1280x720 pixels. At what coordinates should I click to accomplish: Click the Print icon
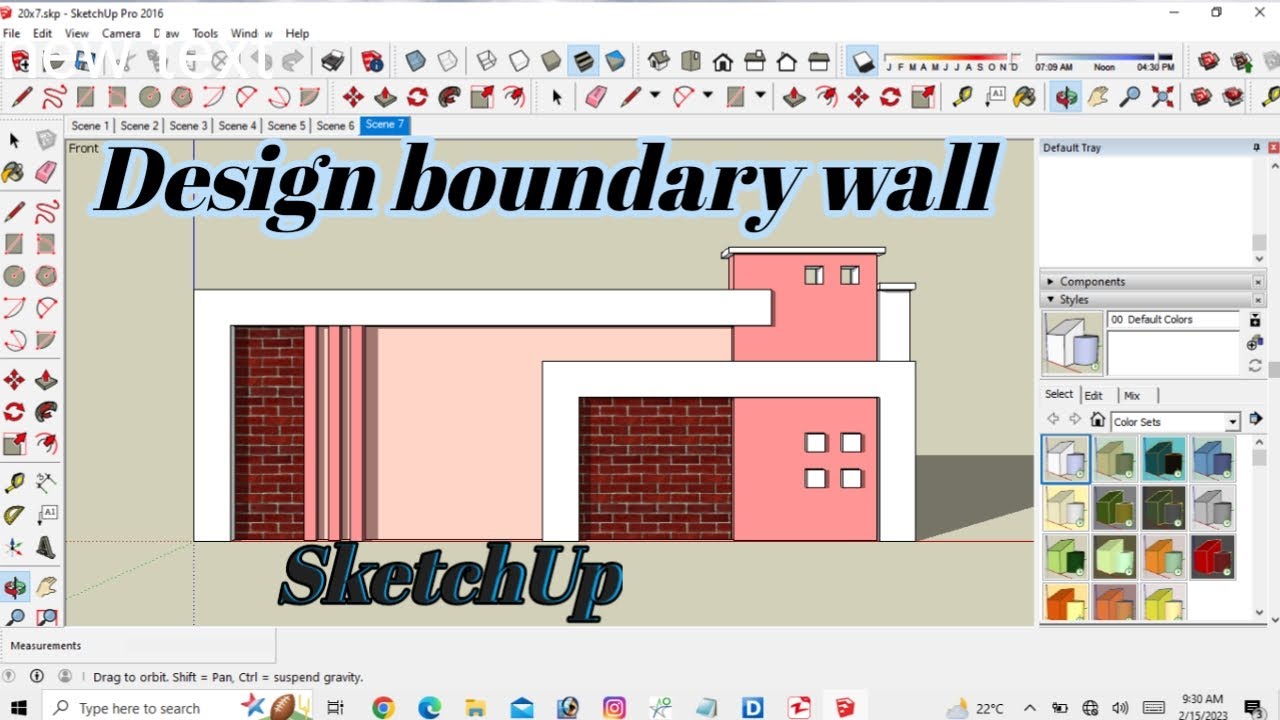coord(333,61)
